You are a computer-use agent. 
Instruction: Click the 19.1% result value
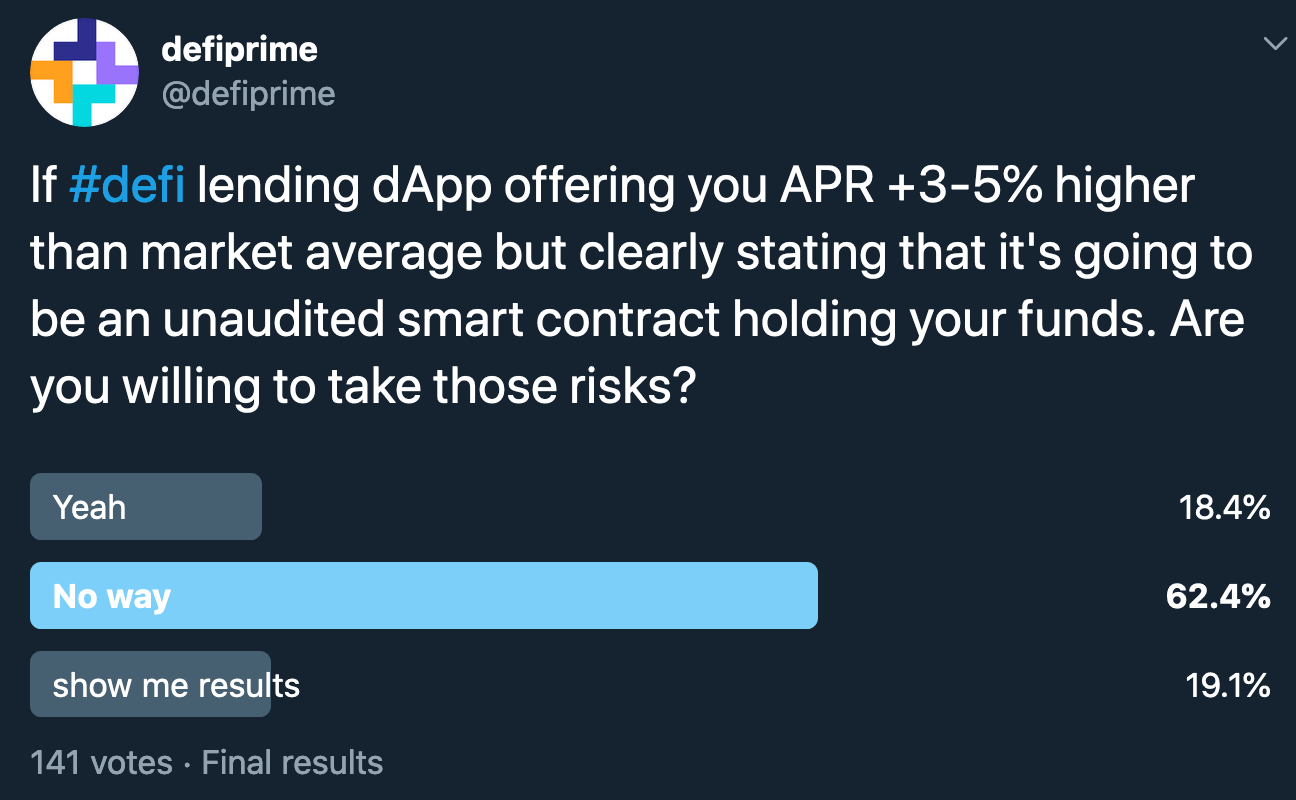pos(1226,686)
